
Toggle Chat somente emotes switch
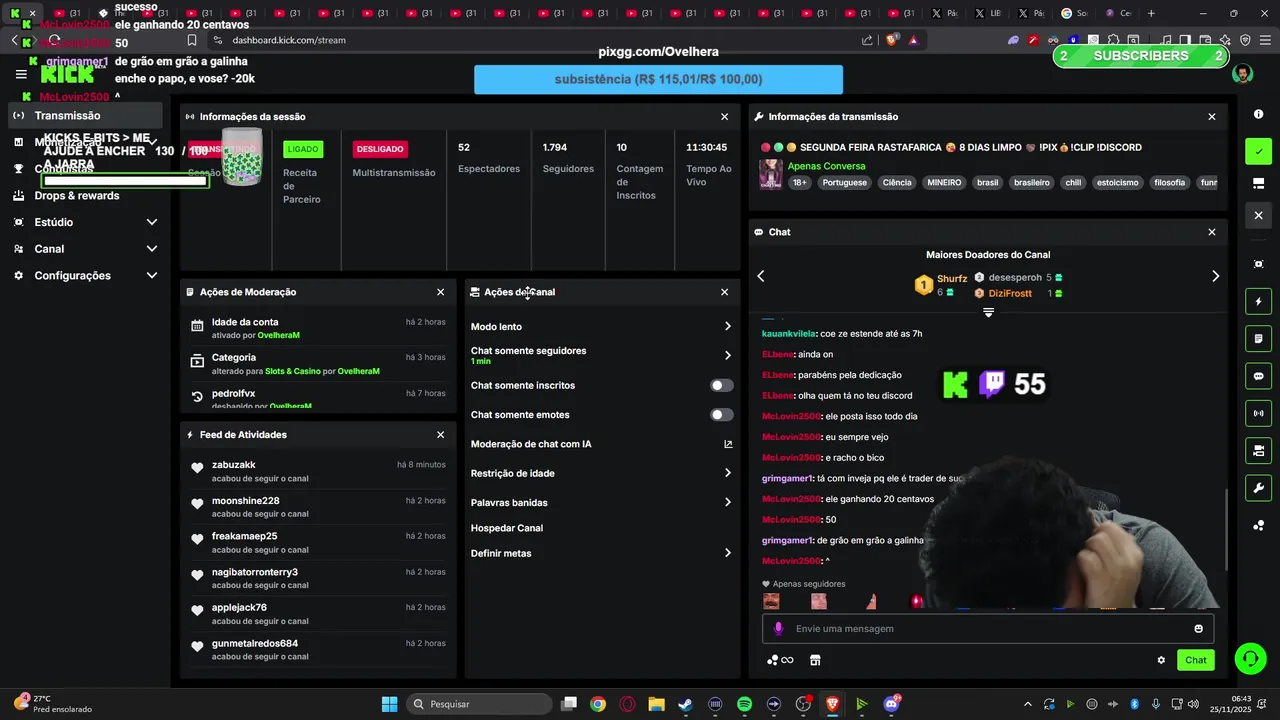coord(722,414)
